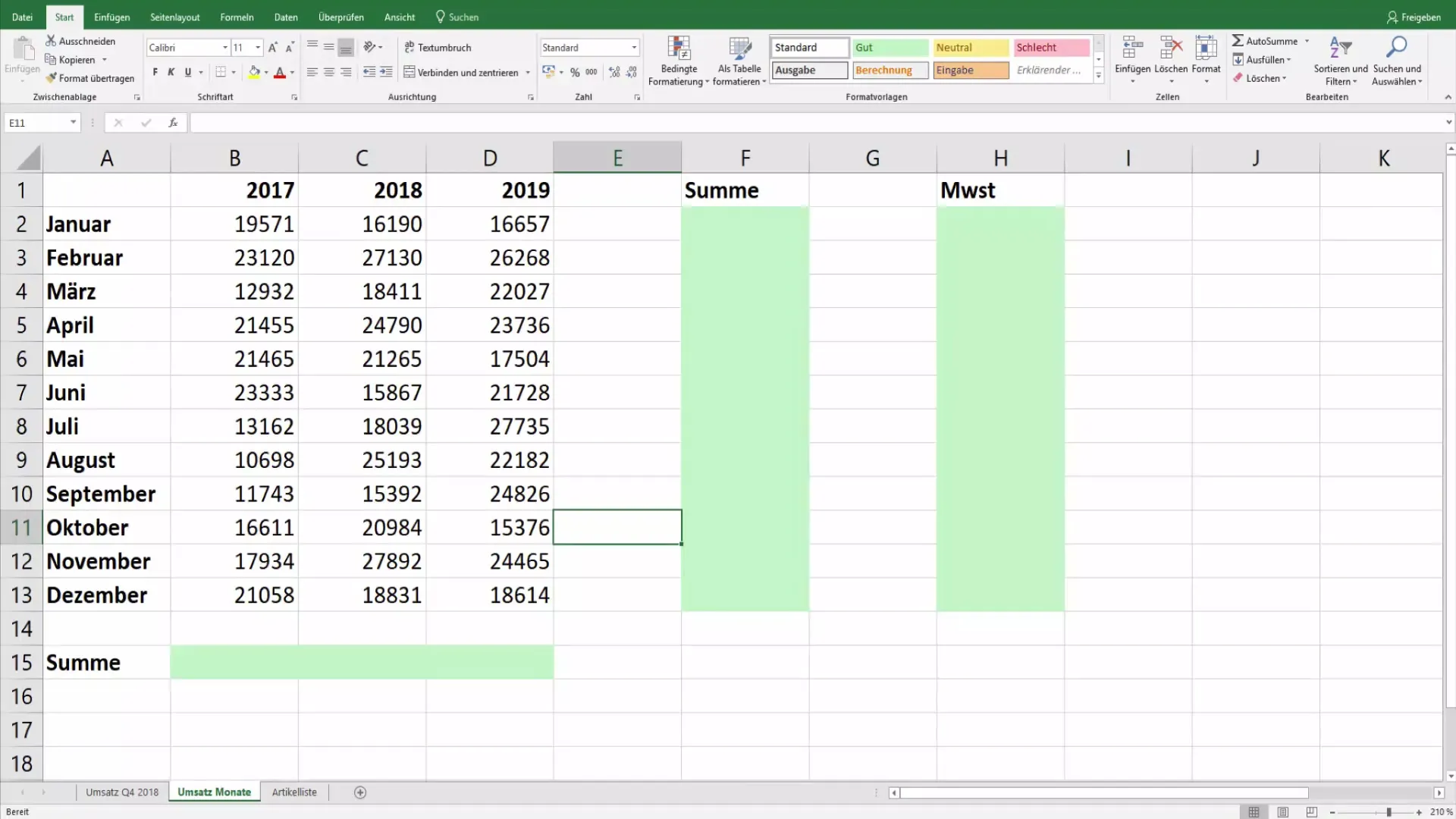The image size is (1456, 819).
Task: Align text to the top
Action: tap(312, 47)
